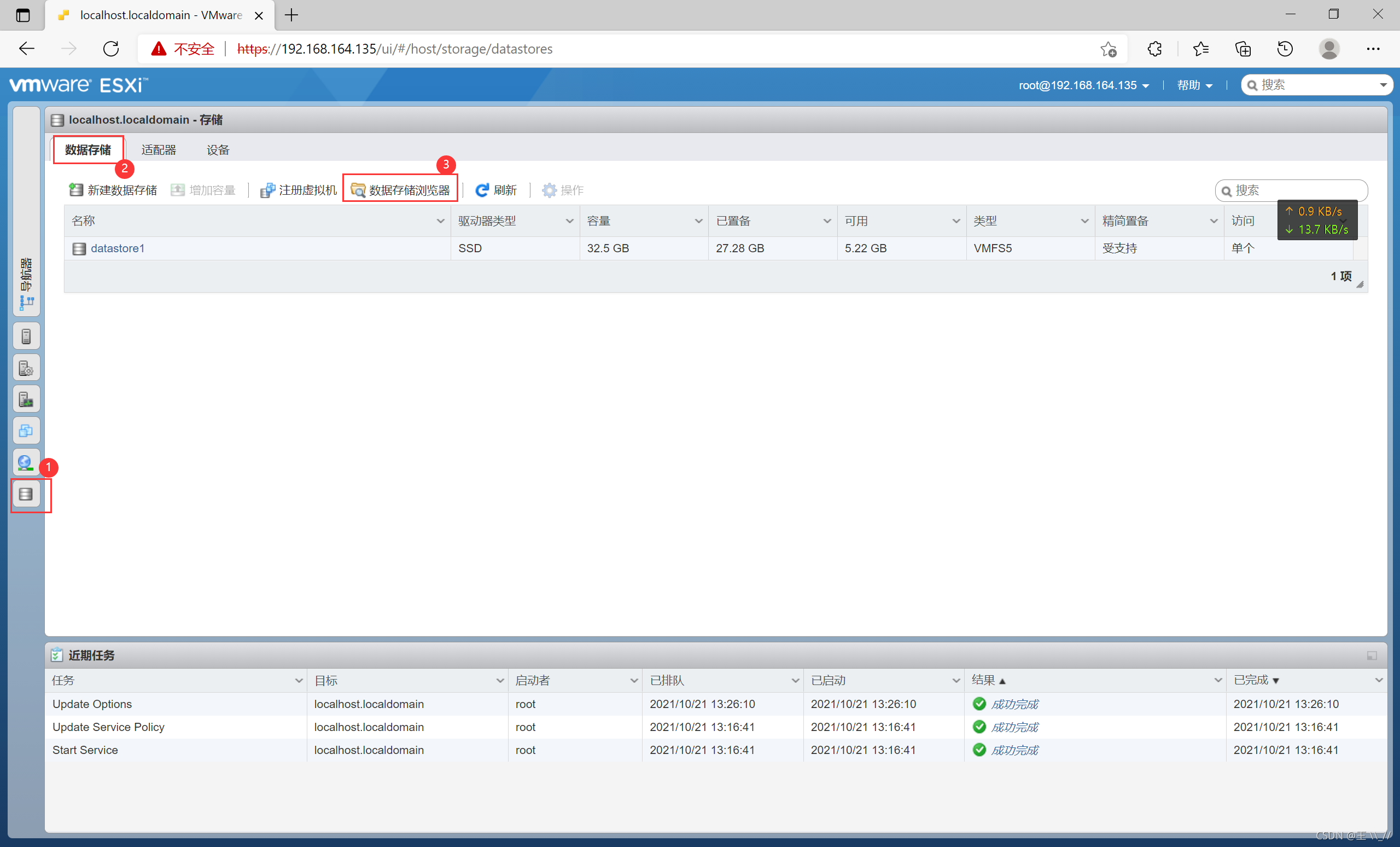Click the datastore table resize grip

point(1360,285)
